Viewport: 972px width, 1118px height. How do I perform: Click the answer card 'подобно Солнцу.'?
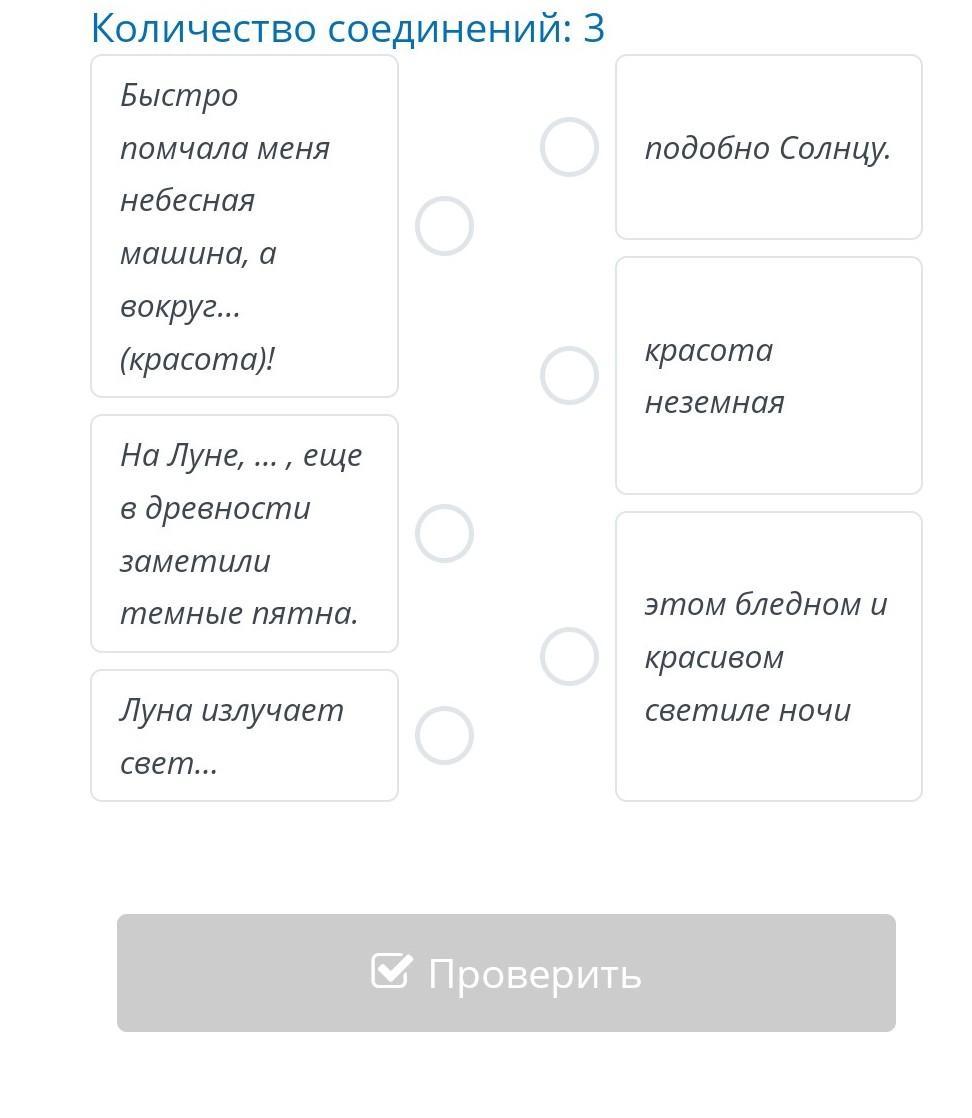[x=769, y=147]
